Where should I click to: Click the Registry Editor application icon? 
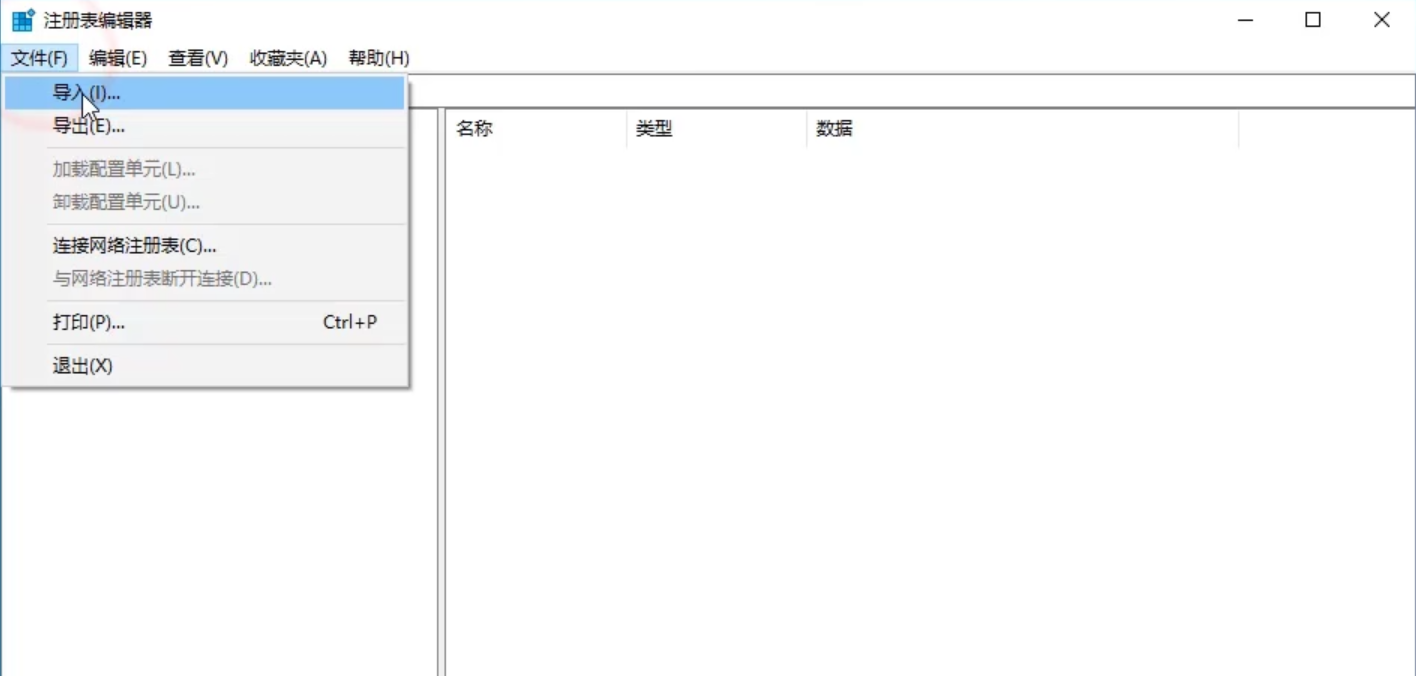pos(20,19)
